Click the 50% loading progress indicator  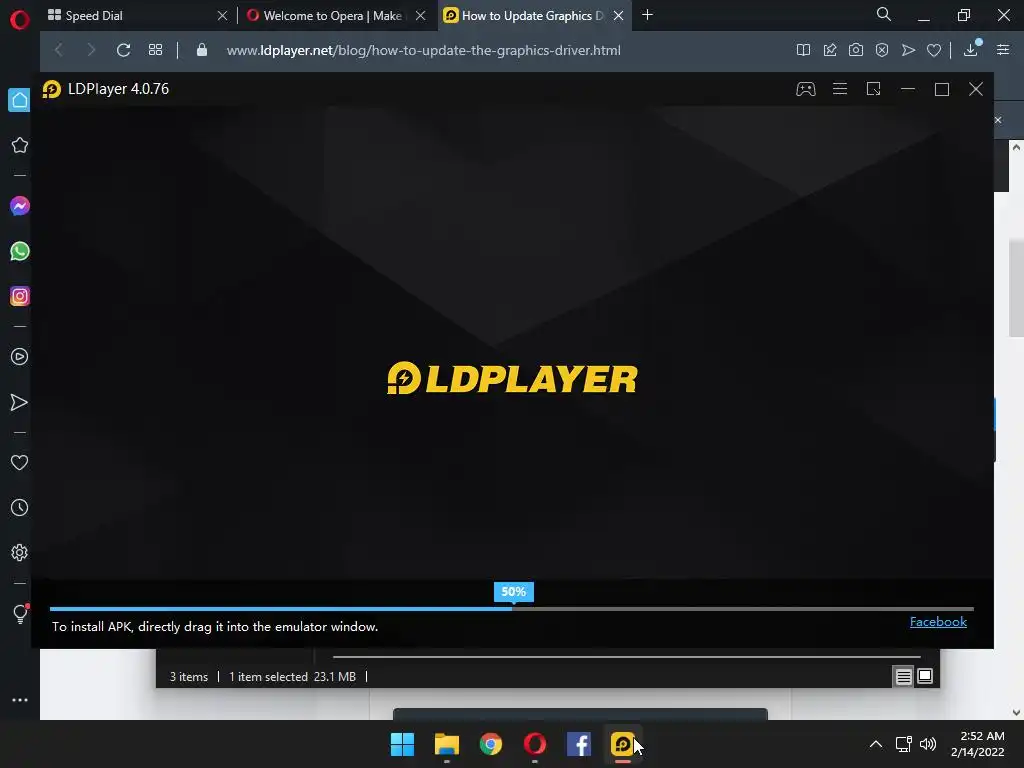point(513,592)
